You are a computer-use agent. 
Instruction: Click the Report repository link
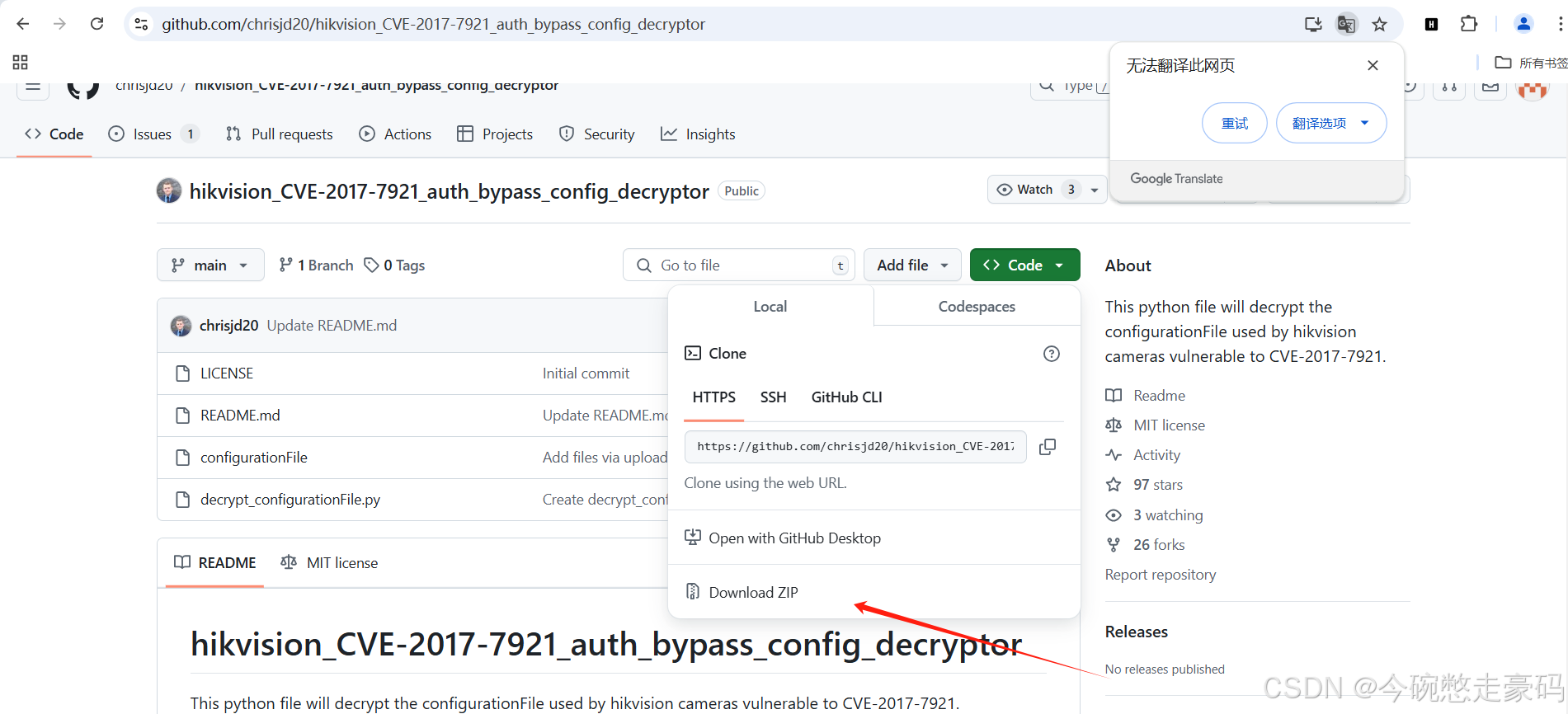pos(1161,575)
